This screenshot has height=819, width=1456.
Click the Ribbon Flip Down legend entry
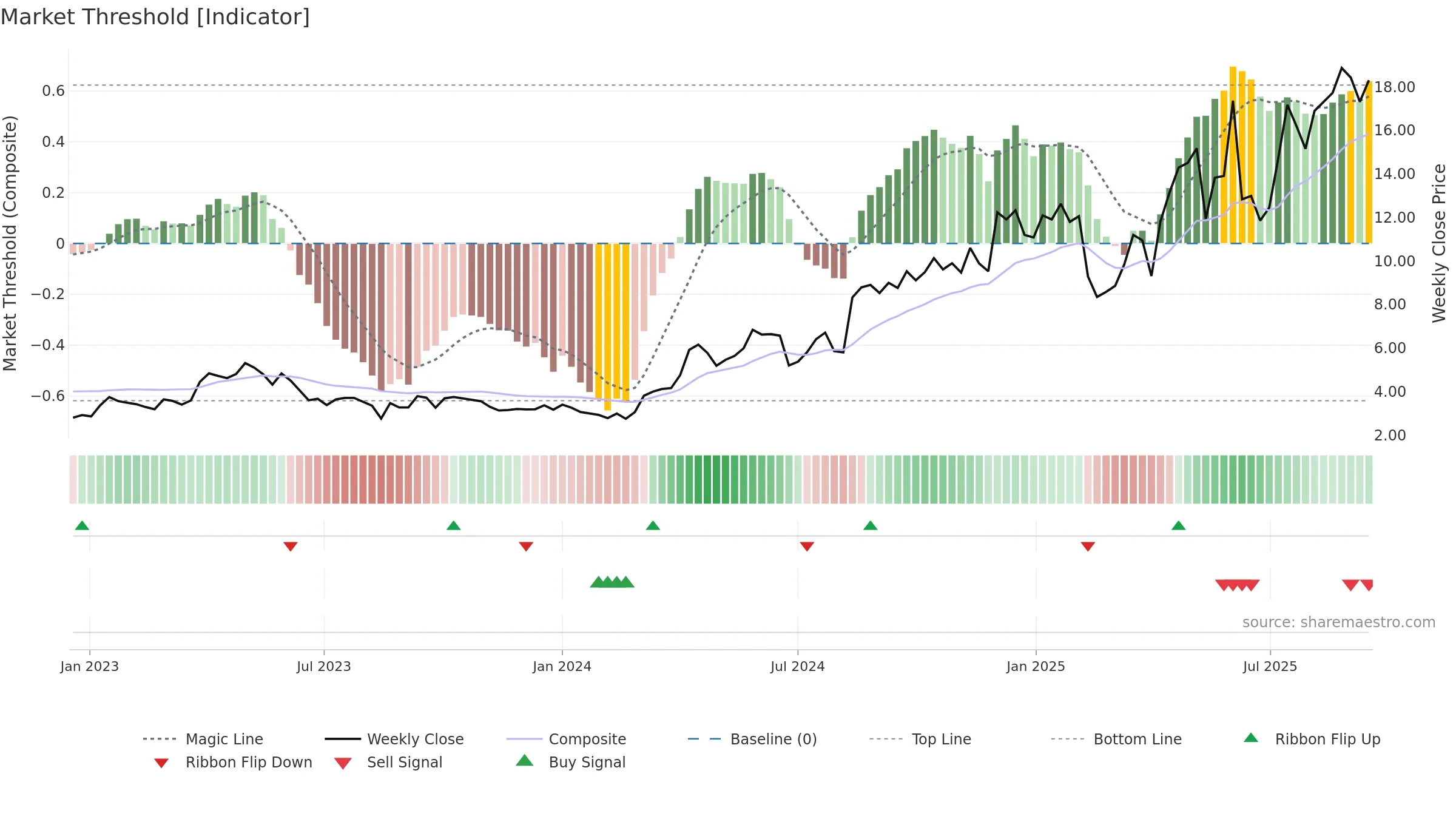tap(232, 762)
